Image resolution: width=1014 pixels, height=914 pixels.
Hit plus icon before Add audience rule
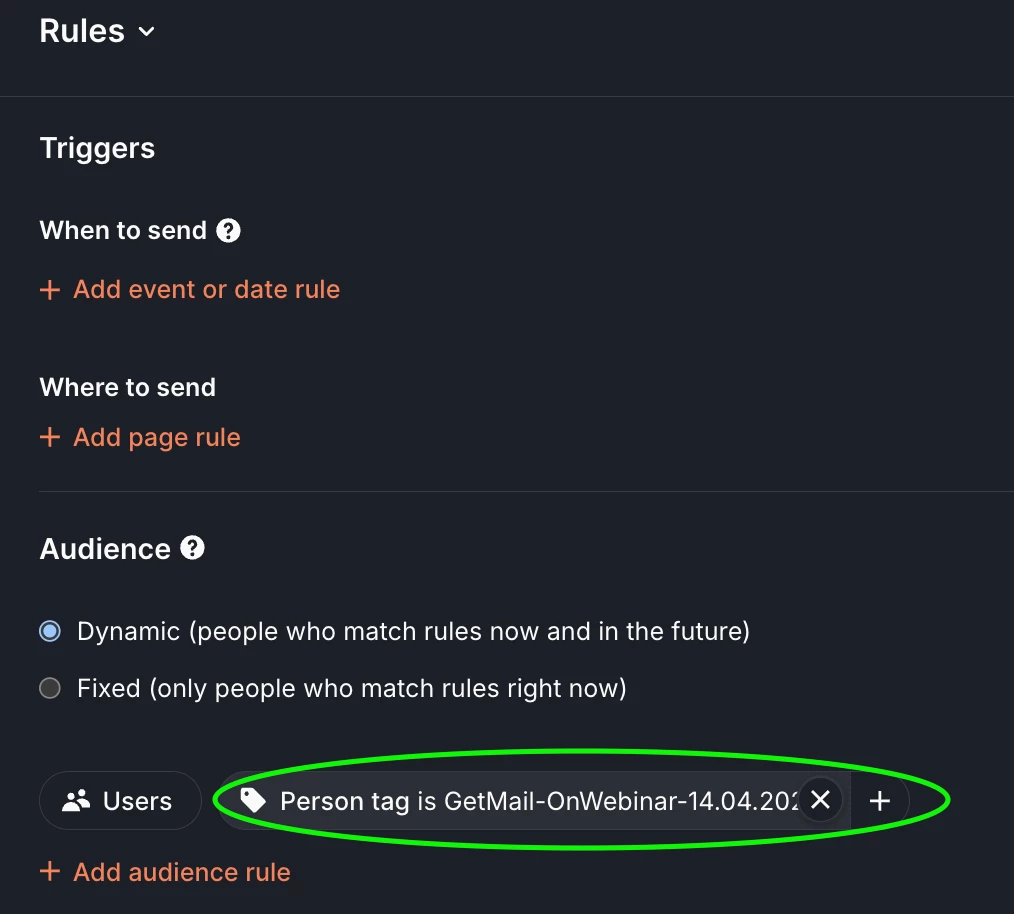(49, 872)
